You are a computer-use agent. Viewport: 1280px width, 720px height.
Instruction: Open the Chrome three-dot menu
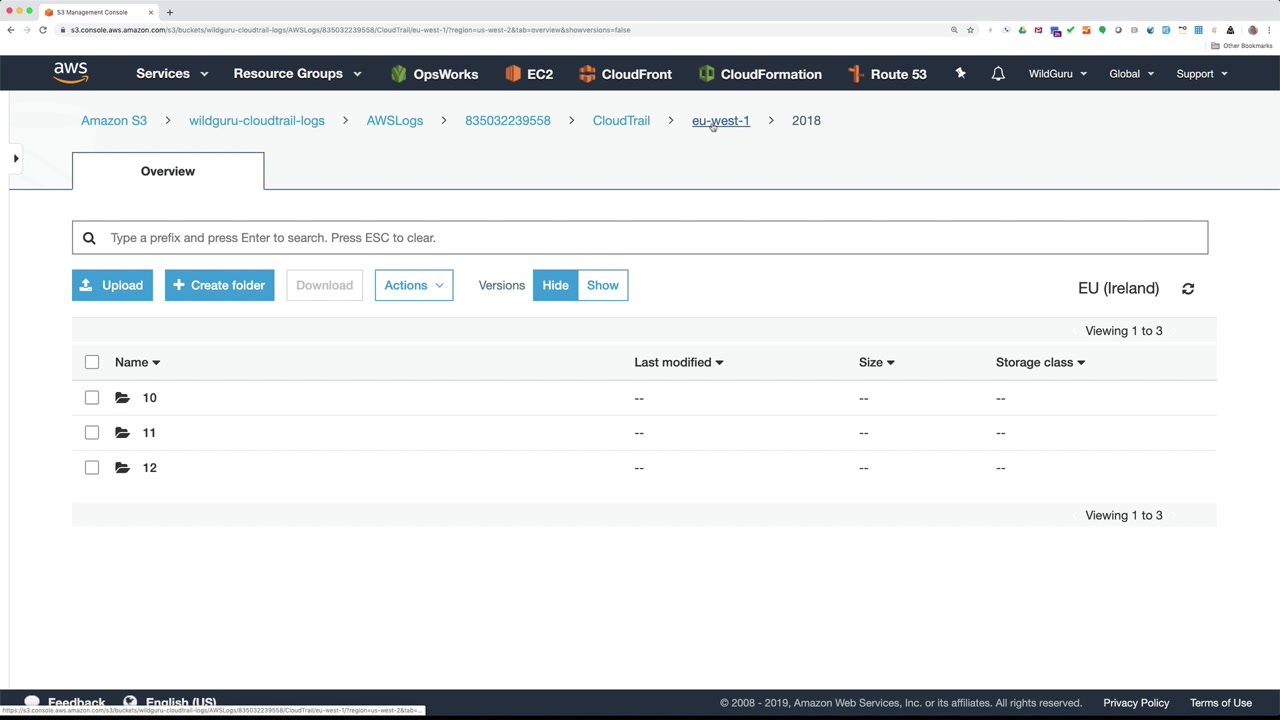[1269, 30]
